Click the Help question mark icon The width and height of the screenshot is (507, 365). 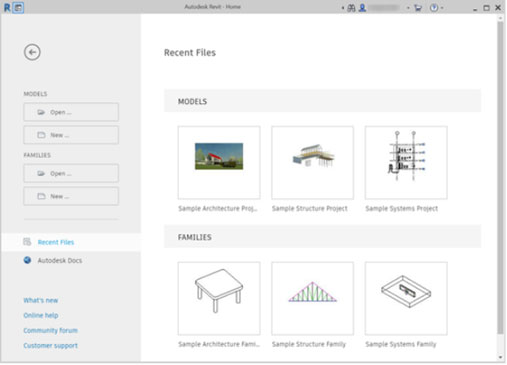pyautogui.click(x=434, y=8)
